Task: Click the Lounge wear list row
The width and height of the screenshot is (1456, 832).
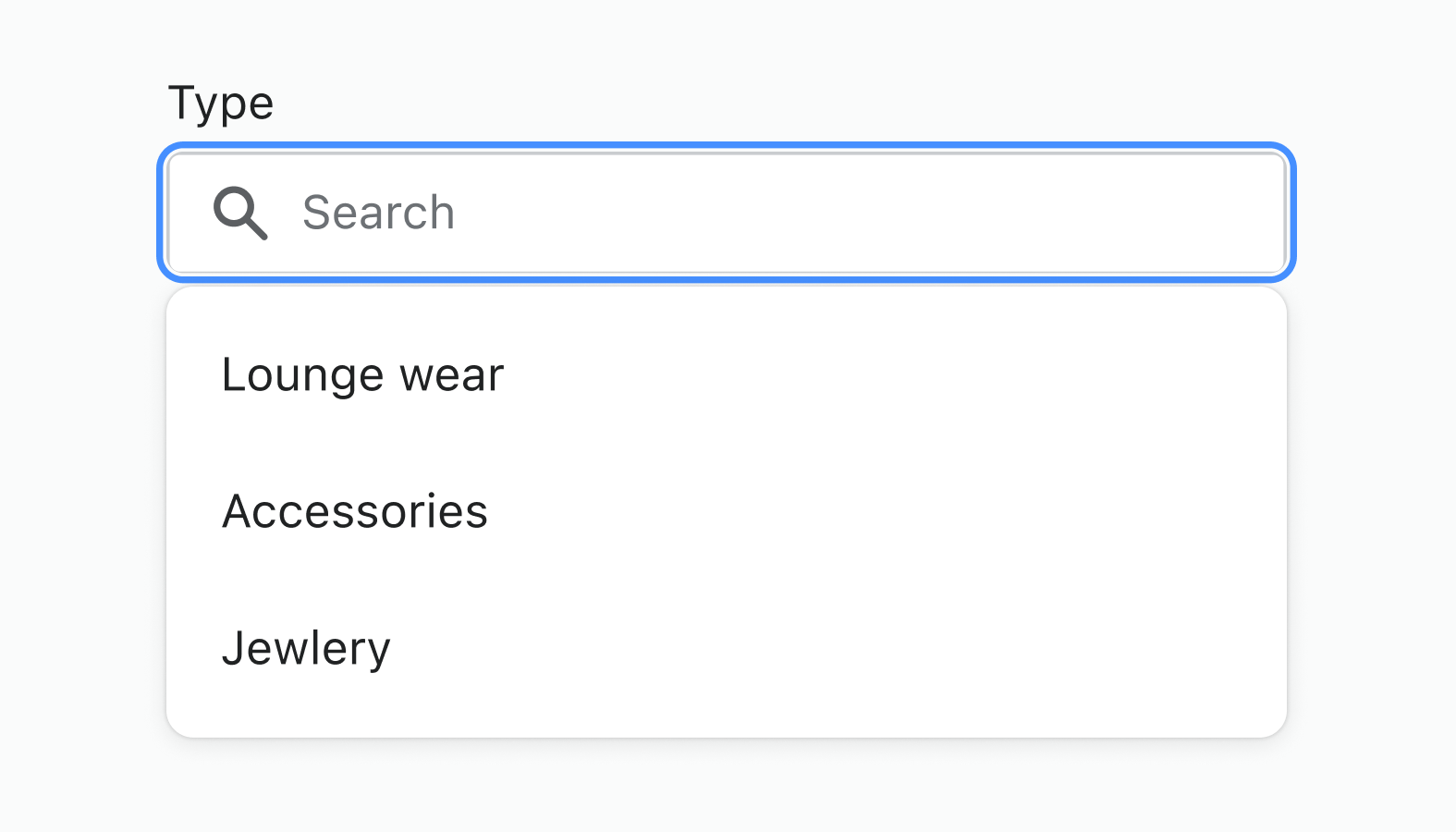Action: point(727,375)
